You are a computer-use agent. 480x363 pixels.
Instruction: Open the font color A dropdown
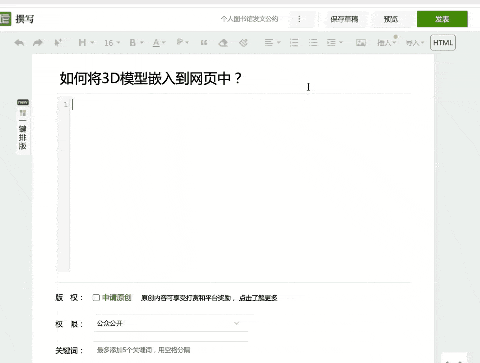[159, 43]
